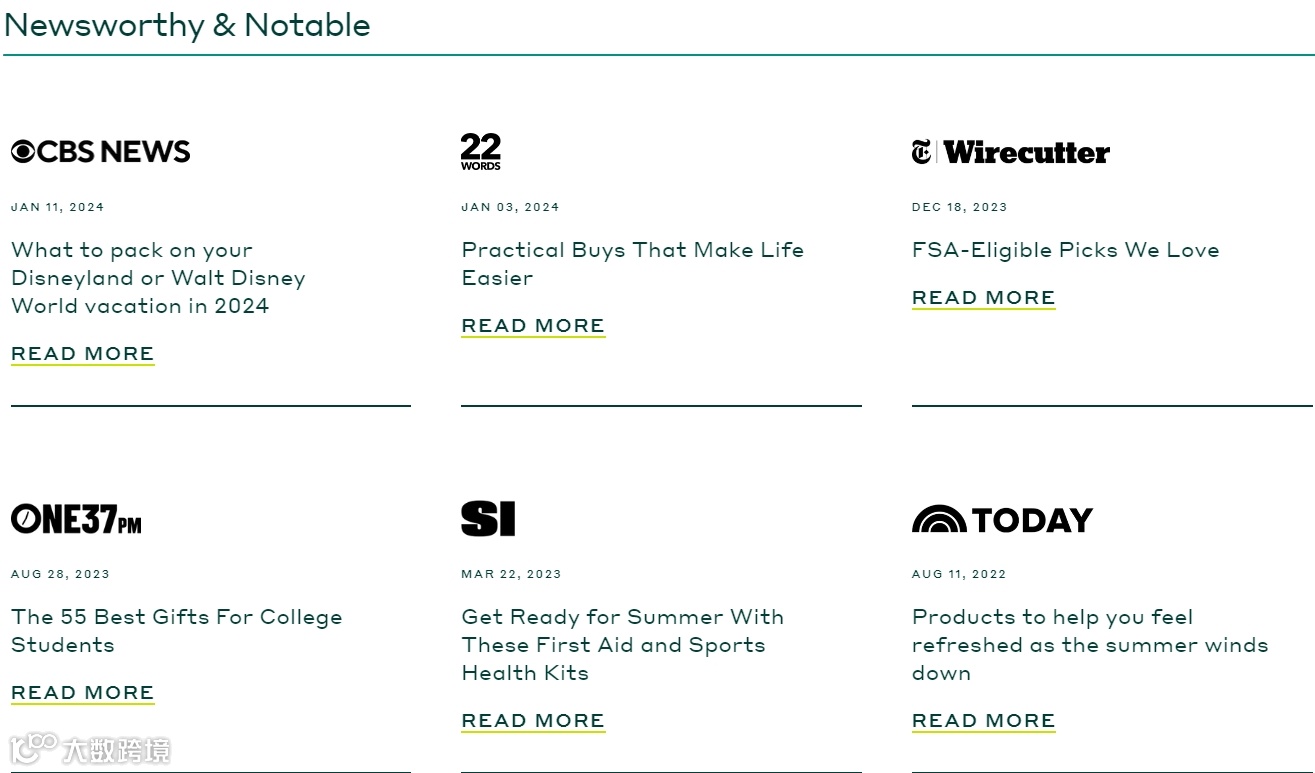Open First Aid and Sports Kits headline

pos(622,645)
